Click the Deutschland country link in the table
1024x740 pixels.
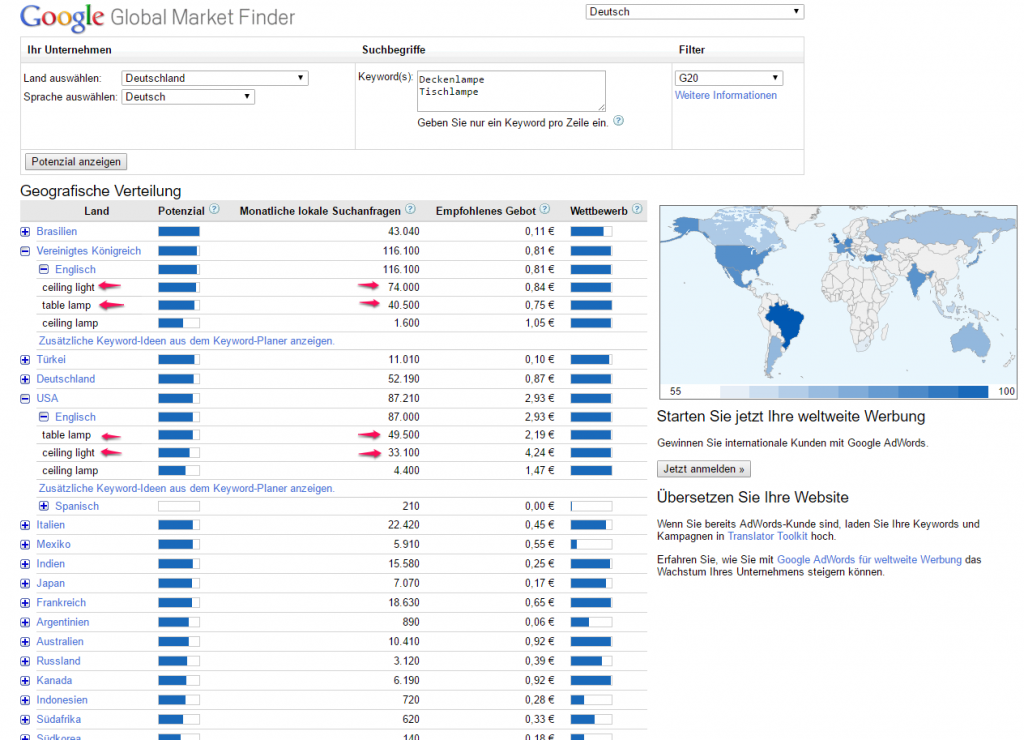click(x=65, y=379)
